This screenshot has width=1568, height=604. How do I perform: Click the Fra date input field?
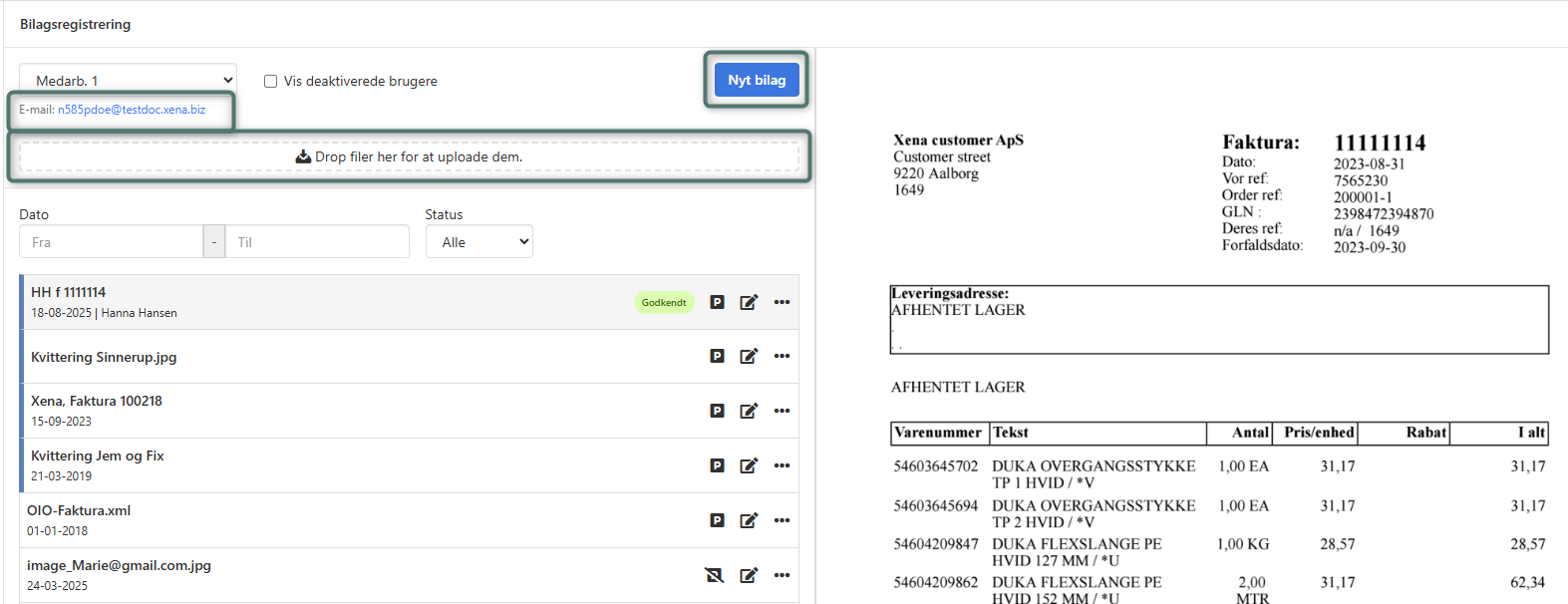pyautogui.click(x=111, y=242)
